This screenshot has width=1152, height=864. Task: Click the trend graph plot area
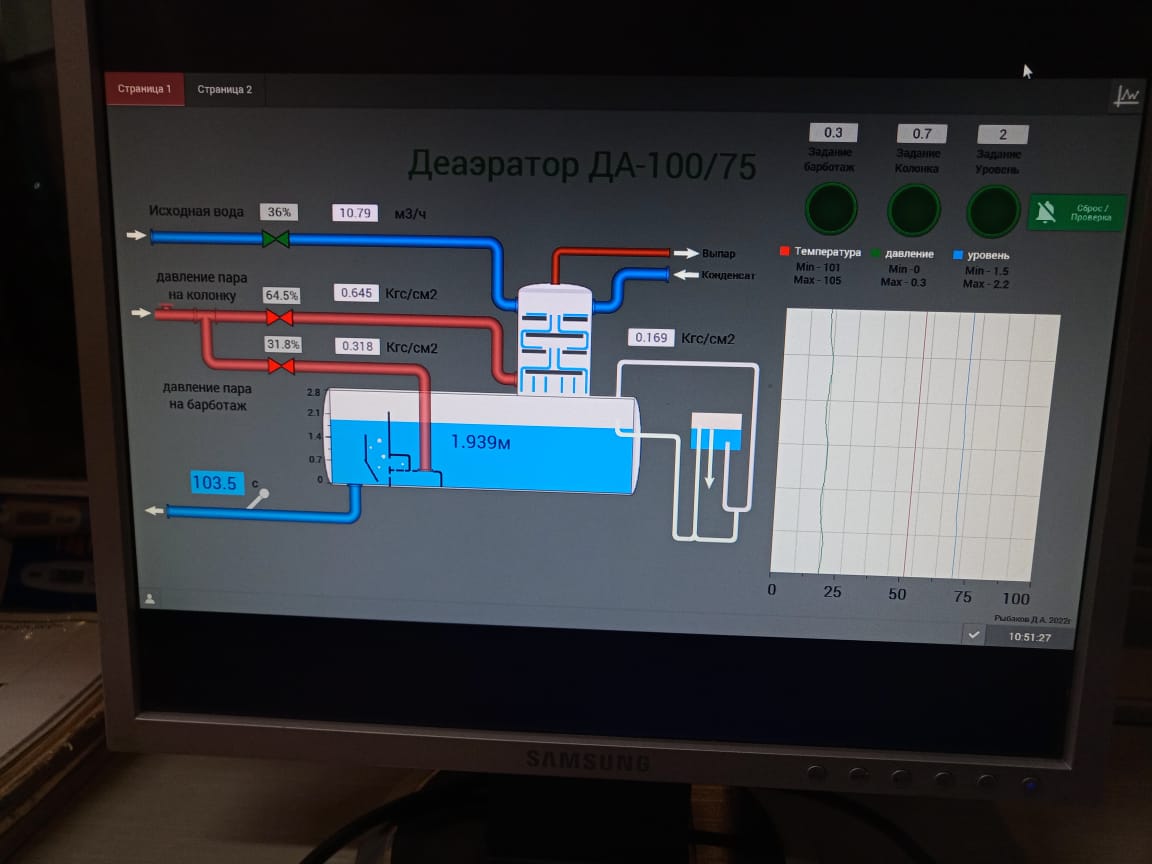point(915,443)
